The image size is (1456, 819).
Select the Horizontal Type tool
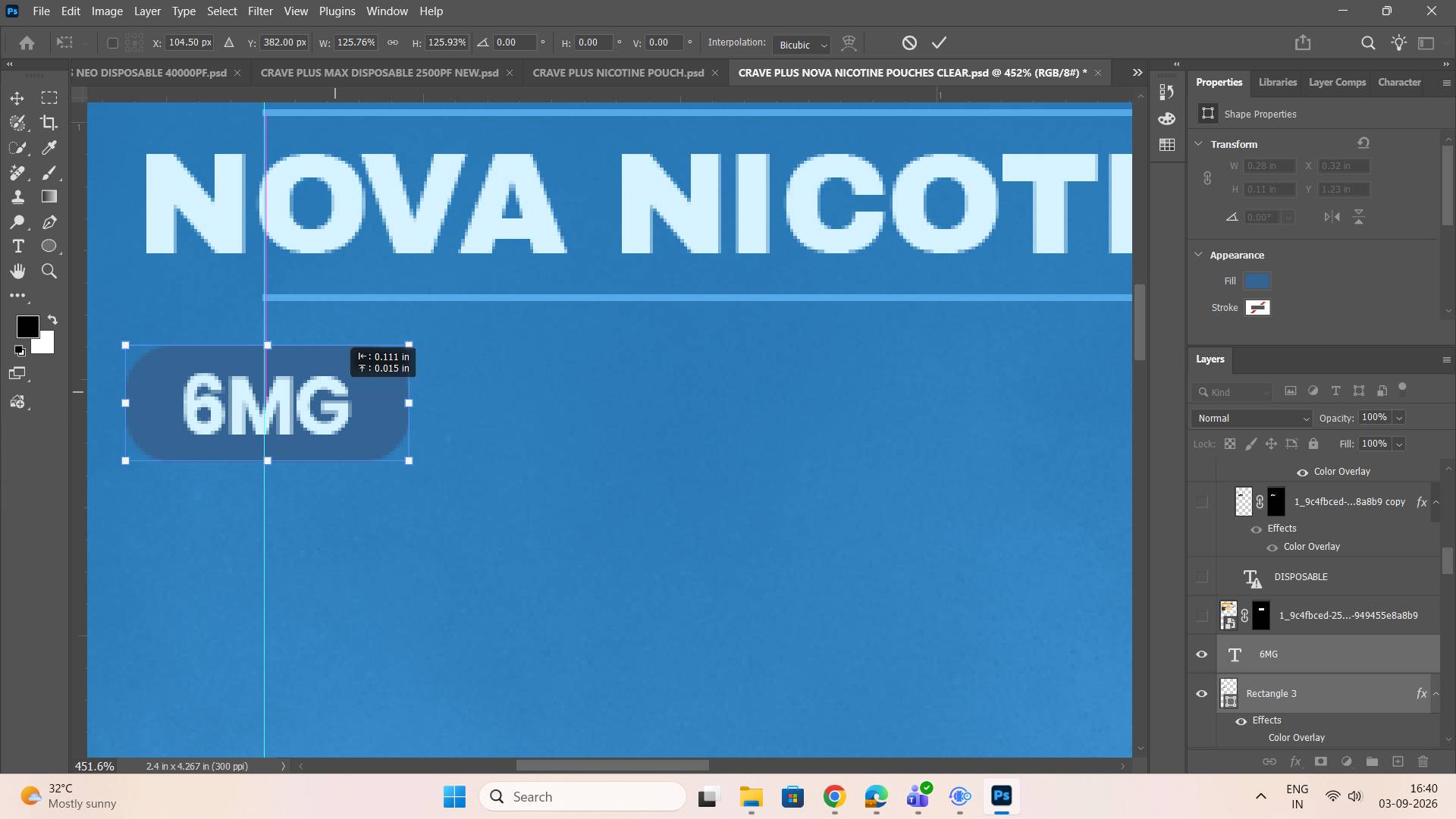tap(17, 246)
